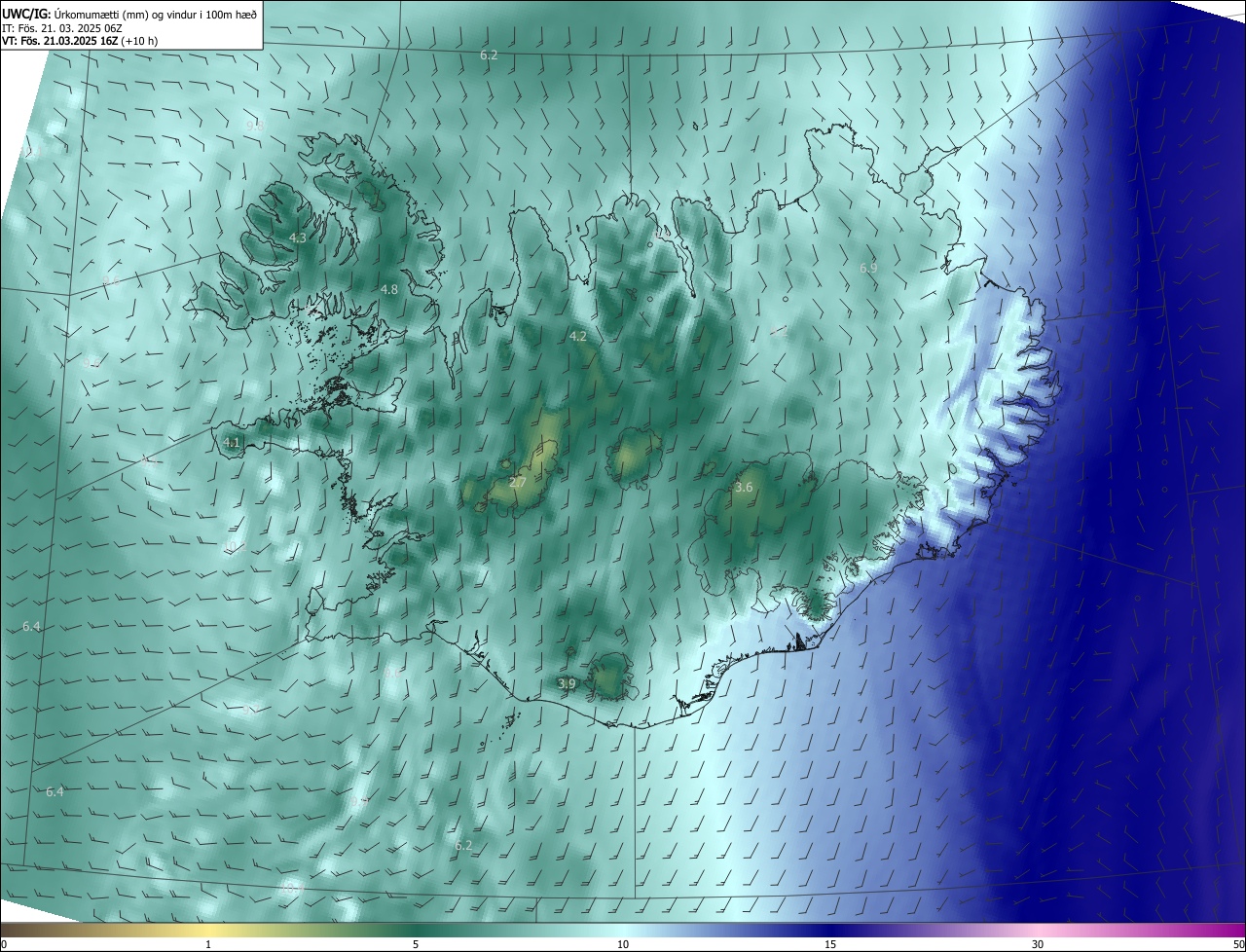1246x952 pixels.
Task: Click the colorbar tick label '1'
Action: 208,944
